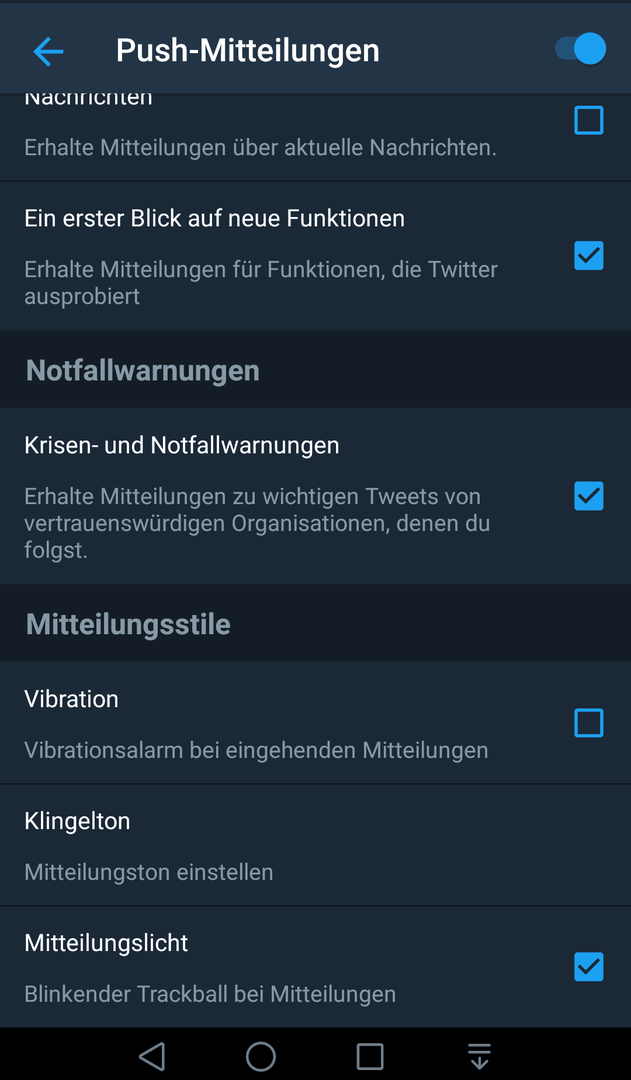Tap the 'Mitteilungslicht' row title
The height and width of the screenshot is (1080, 631).
click(x=106, y=943)
